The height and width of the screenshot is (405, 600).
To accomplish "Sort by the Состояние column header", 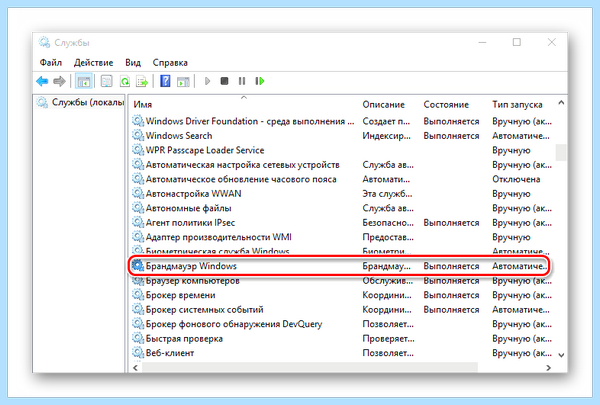I will (x=446, y=105).
